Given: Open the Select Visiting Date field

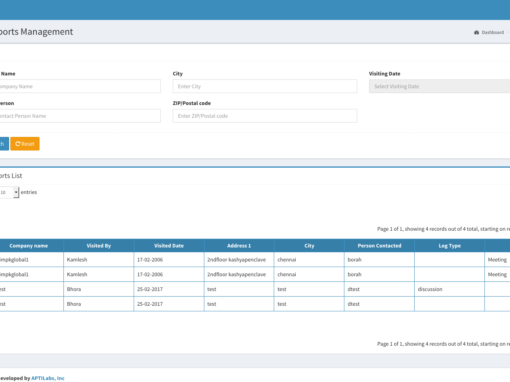Looking at the screenshot, I should click(x=439, y=86).
